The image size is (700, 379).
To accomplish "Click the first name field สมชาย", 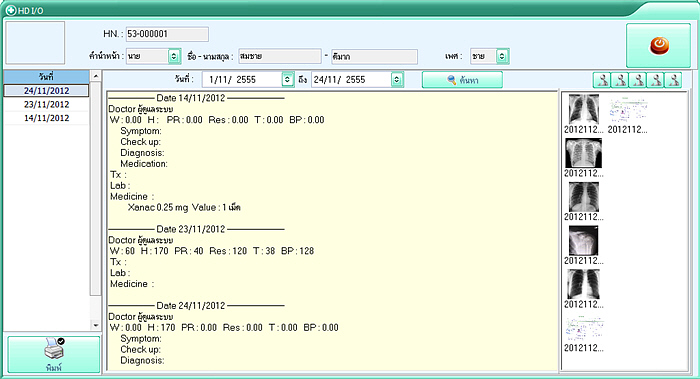I will pos(279,56).
